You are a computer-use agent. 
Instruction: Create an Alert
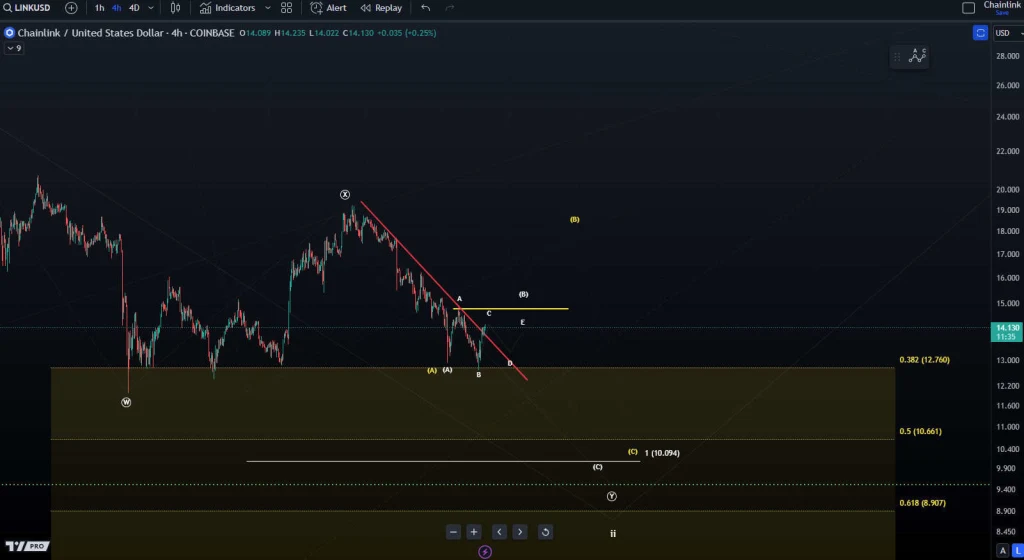[x=328, y=8]
